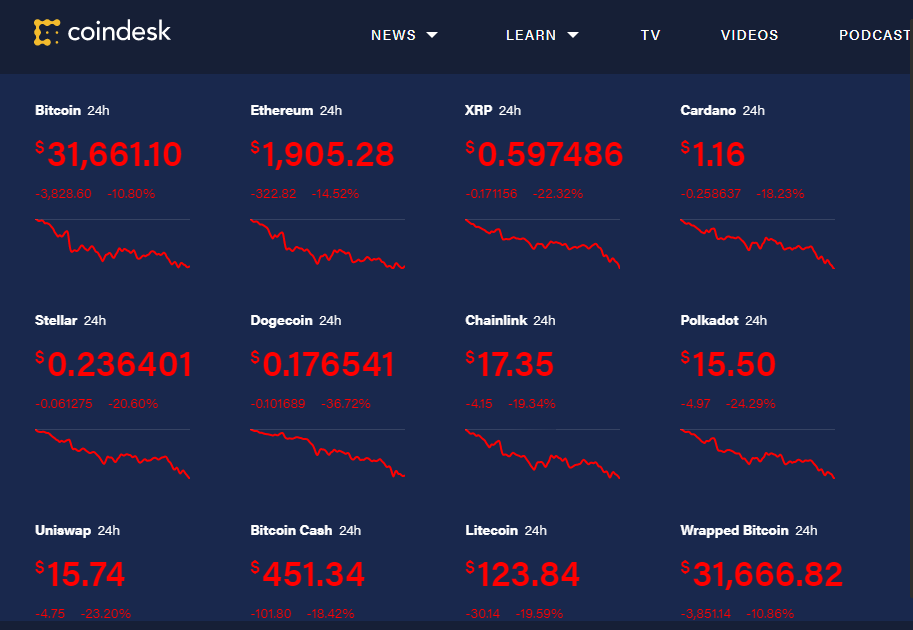This screenshot has height=630, width=913.
Task: Click the Bitcoin coin name link
Action: click(x=58, y=111)
